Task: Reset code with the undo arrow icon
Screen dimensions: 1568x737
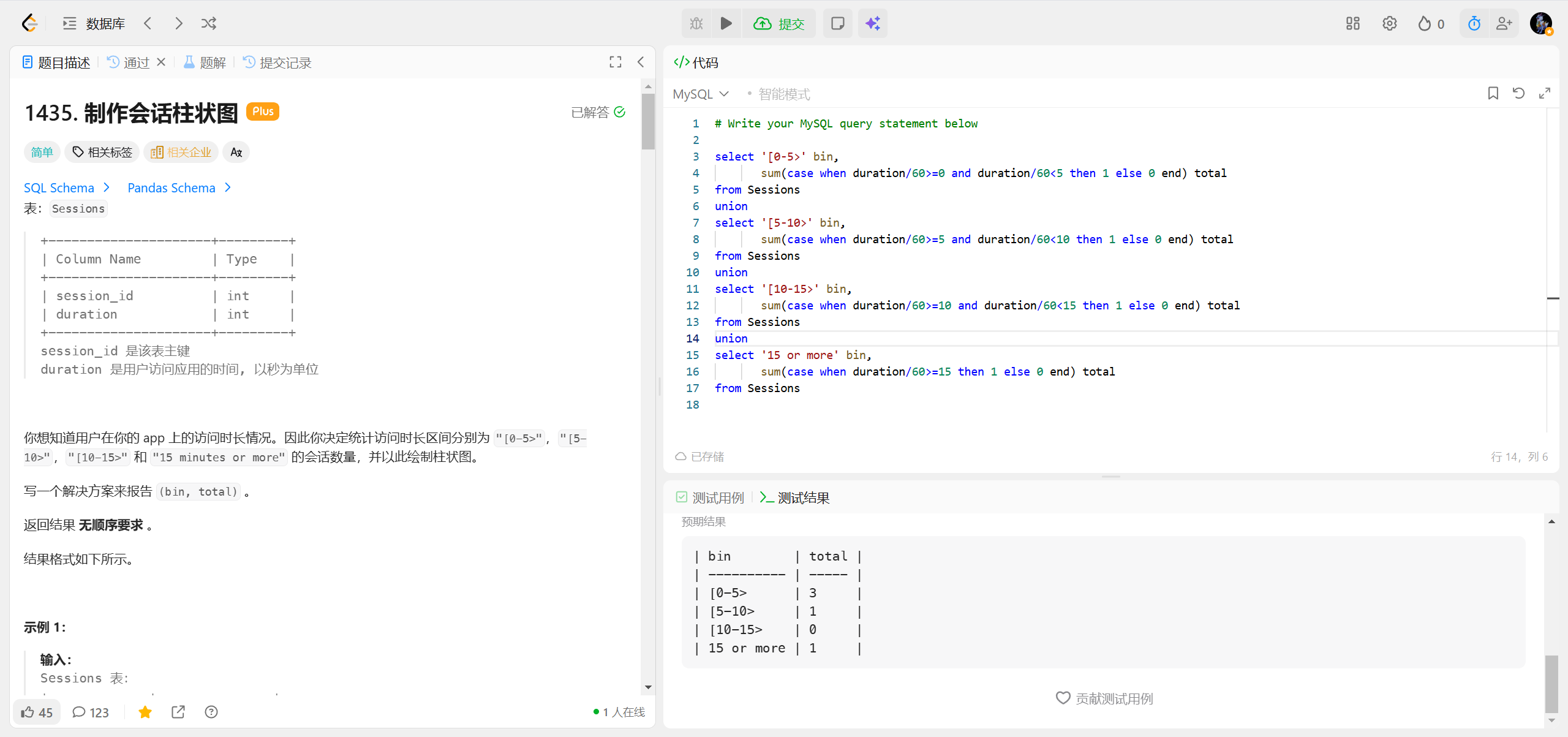Action: [1518, 93]
